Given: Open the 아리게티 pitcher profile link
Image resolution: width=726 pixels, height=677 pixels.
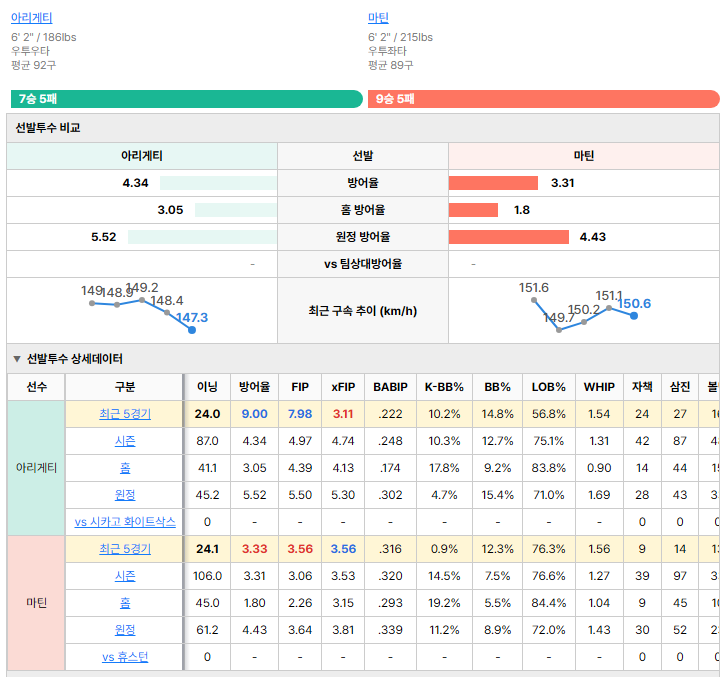Looking at the screenshot, I should pos(31,18).
